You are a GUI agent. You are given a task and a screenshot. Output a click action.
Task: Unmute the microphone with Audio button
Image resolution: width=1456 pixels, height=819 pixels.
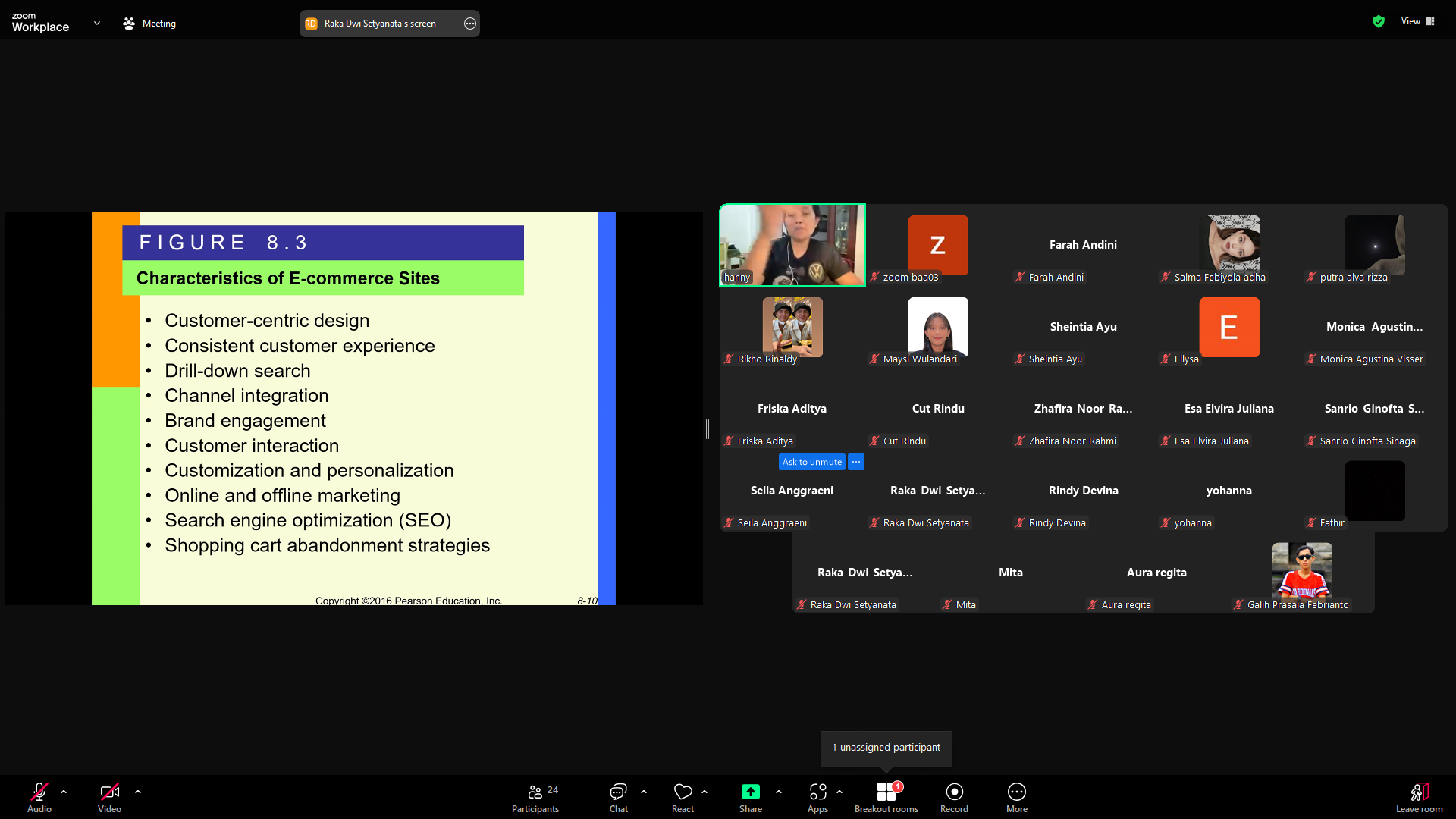(x=39, y=797)
